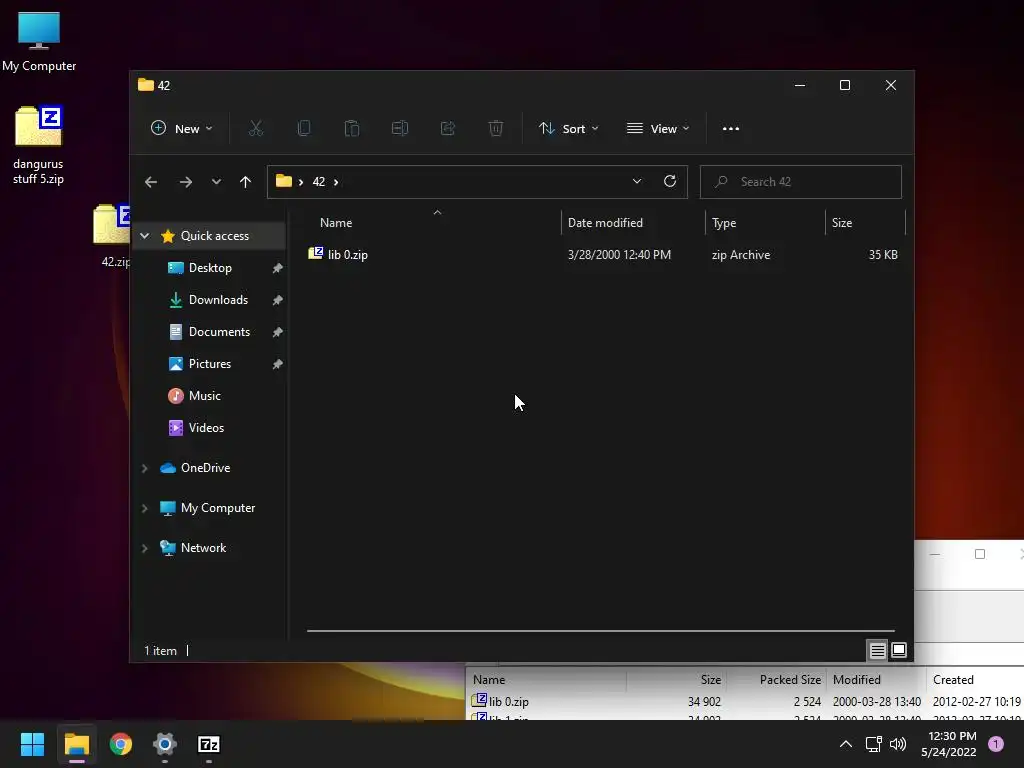Screen dimensions: 1024x768
Task: Select 42.zip desktop icon
Action: click(112, 236)
